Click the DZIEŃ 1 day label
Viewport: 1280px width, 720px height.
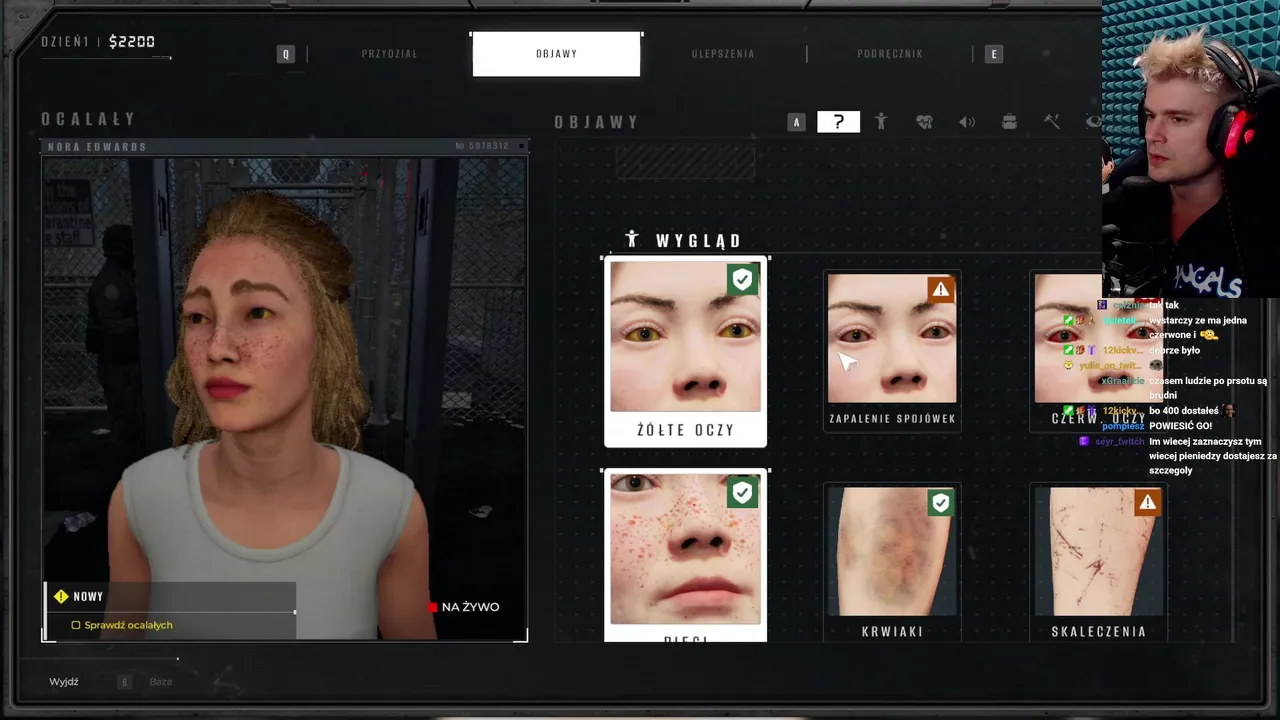[65, 42]
